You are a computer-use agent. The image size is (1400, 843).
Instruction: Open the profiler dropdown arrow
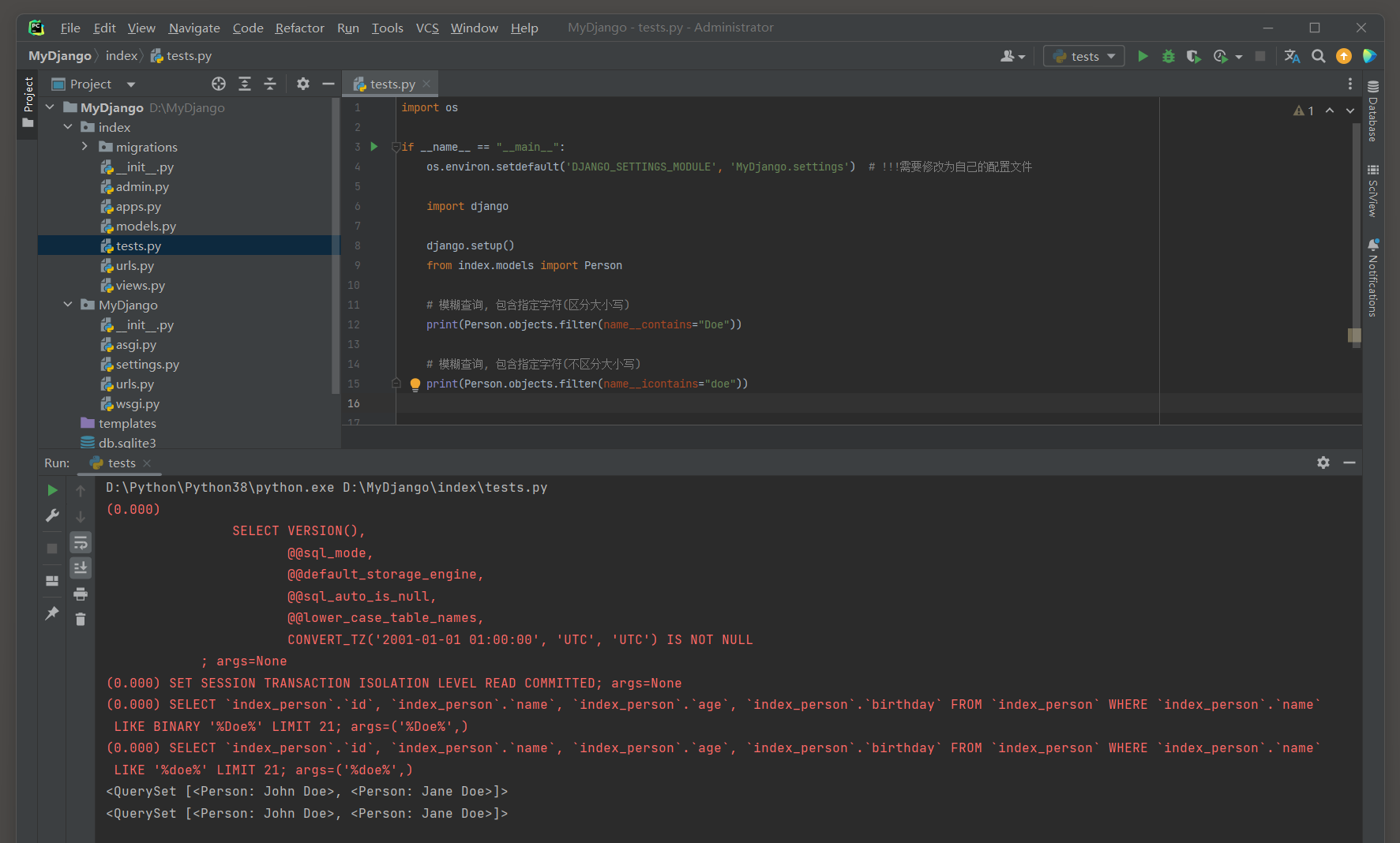[x=1239, y=57]
